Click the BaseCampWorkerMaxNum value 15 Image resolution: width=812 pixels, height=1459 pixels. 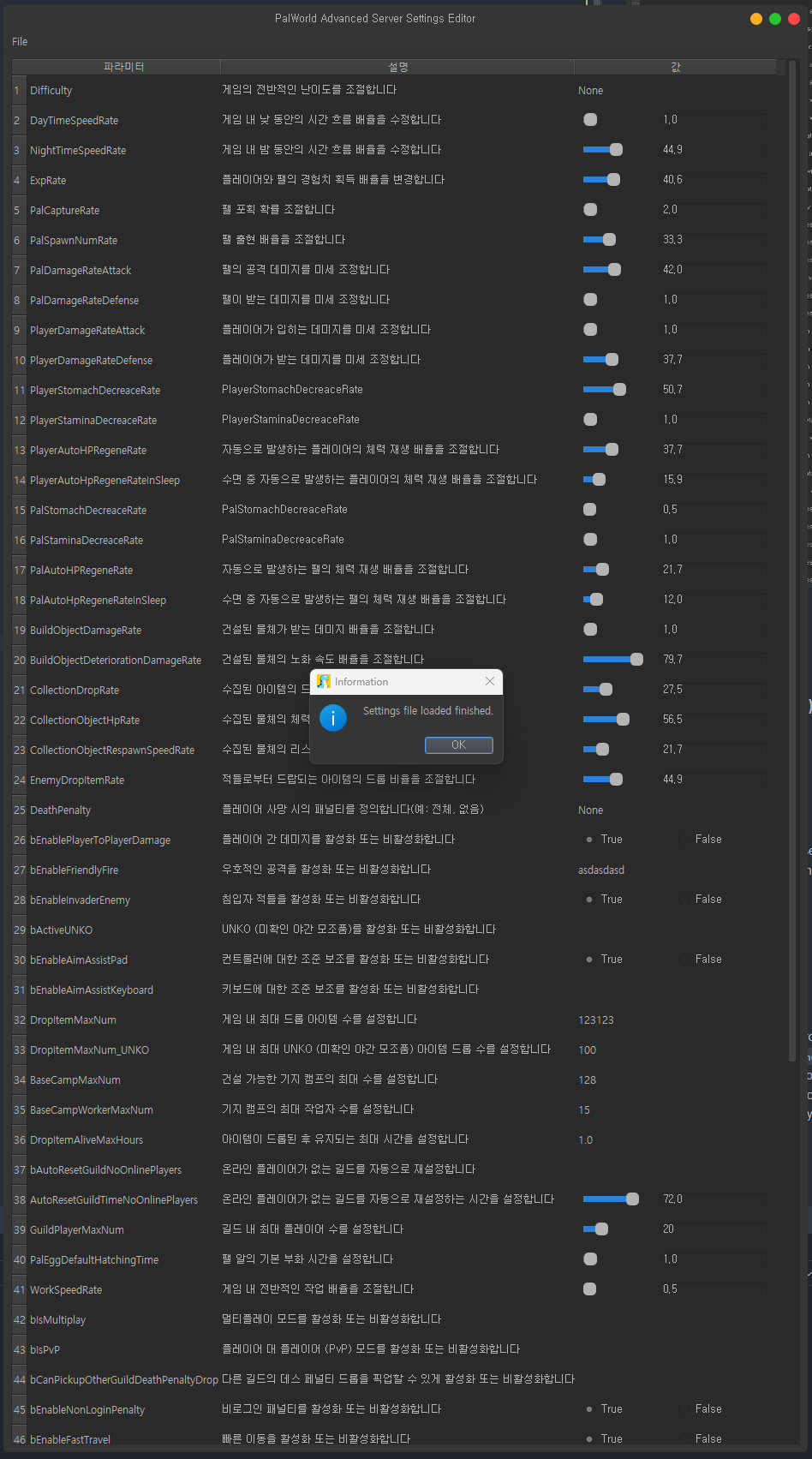[584, 1110]
